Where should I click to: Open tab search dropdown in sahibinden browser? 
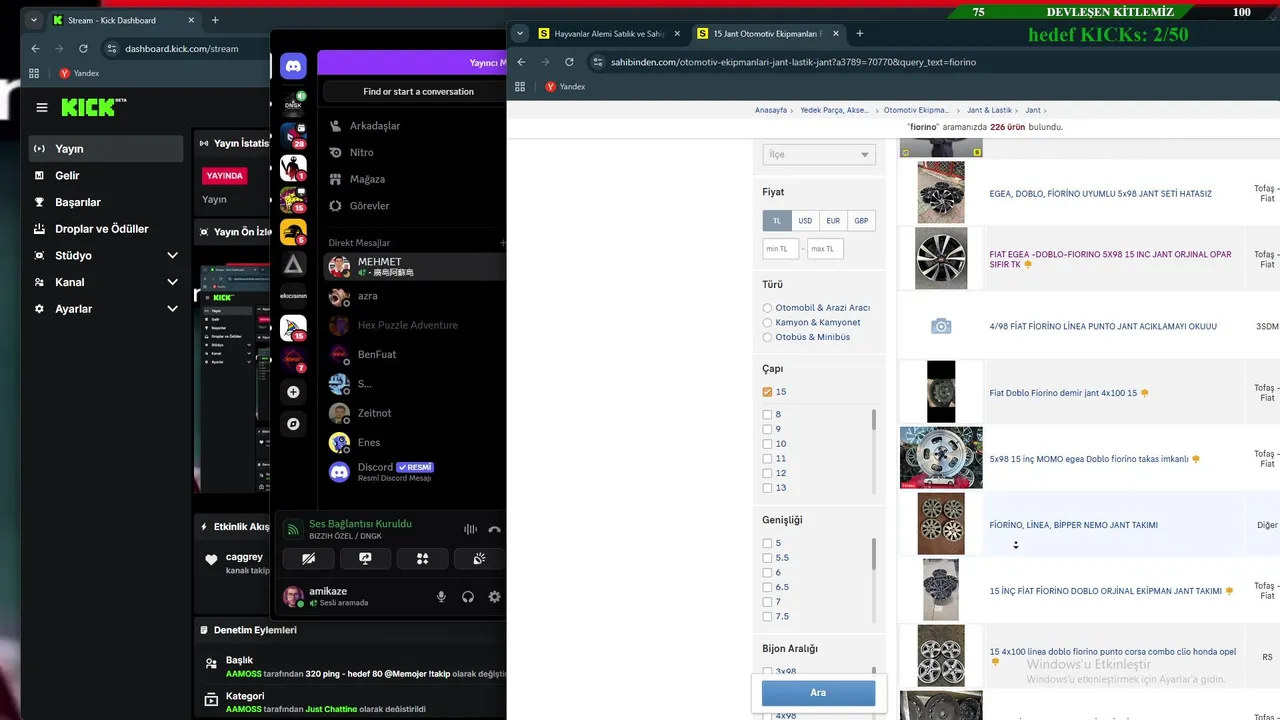520,33
